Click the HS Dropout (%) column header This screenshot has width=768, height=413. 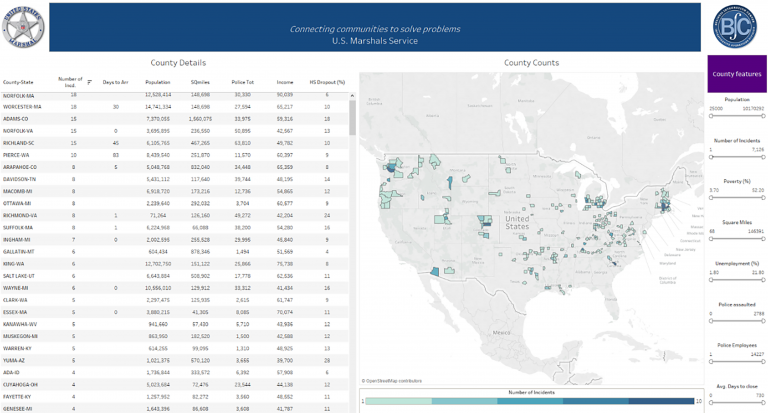click(x=327, y=82)
